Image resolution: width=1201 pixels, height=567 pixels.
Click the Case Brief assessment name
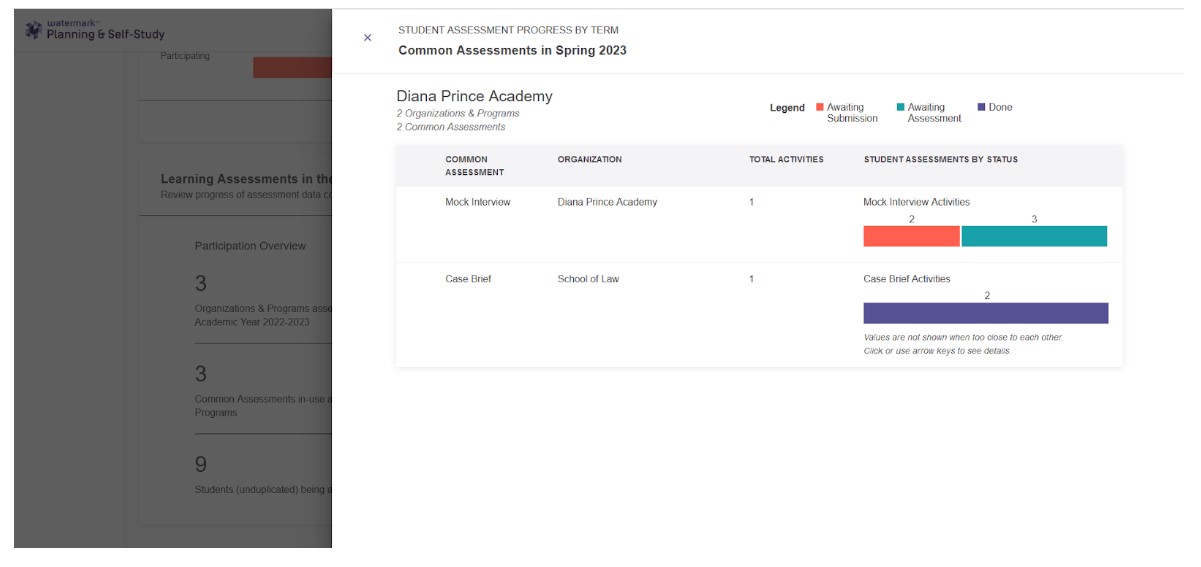point(468,279)
